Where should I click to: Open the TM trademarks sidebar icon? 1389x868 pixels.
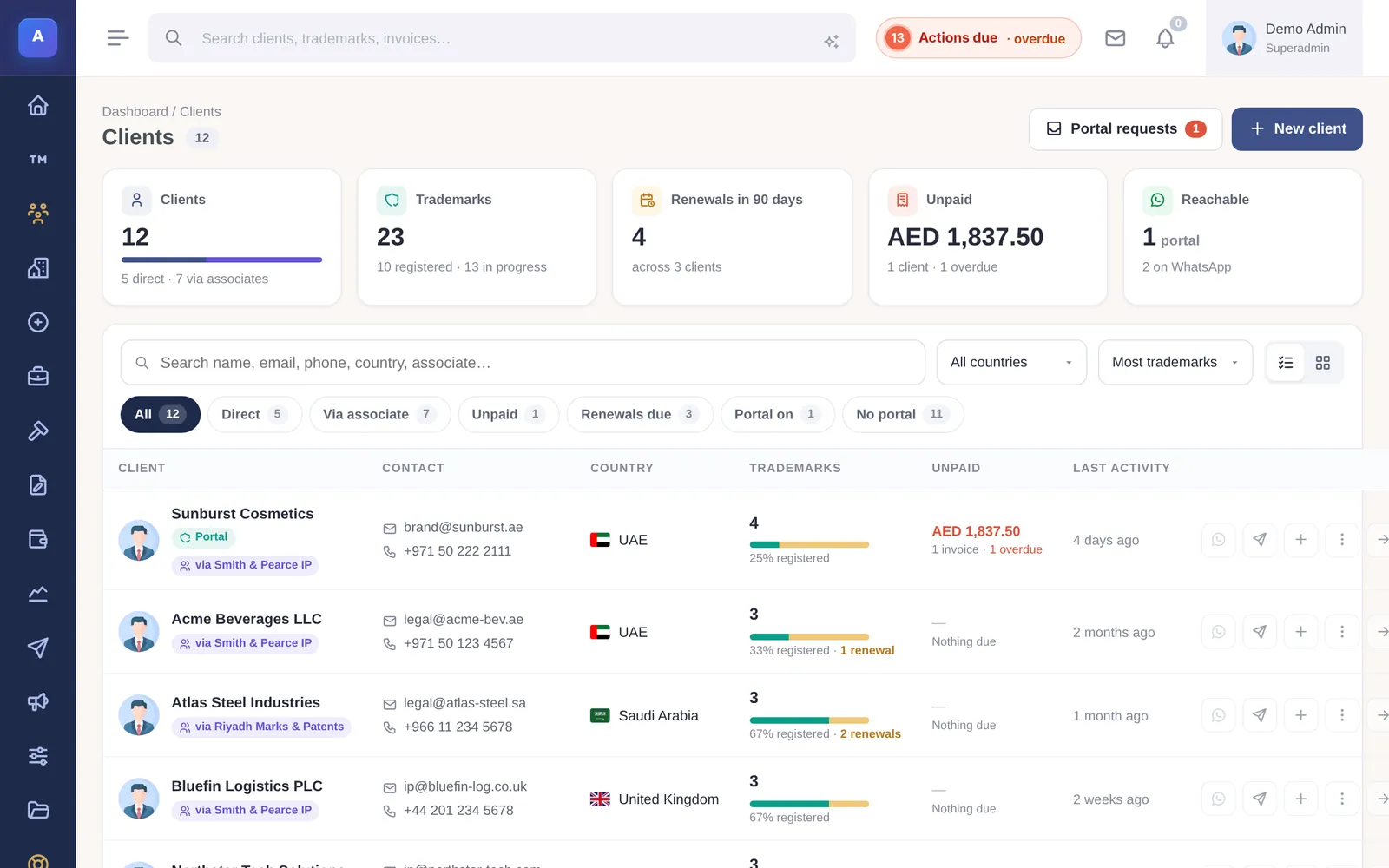coord(37,160)
